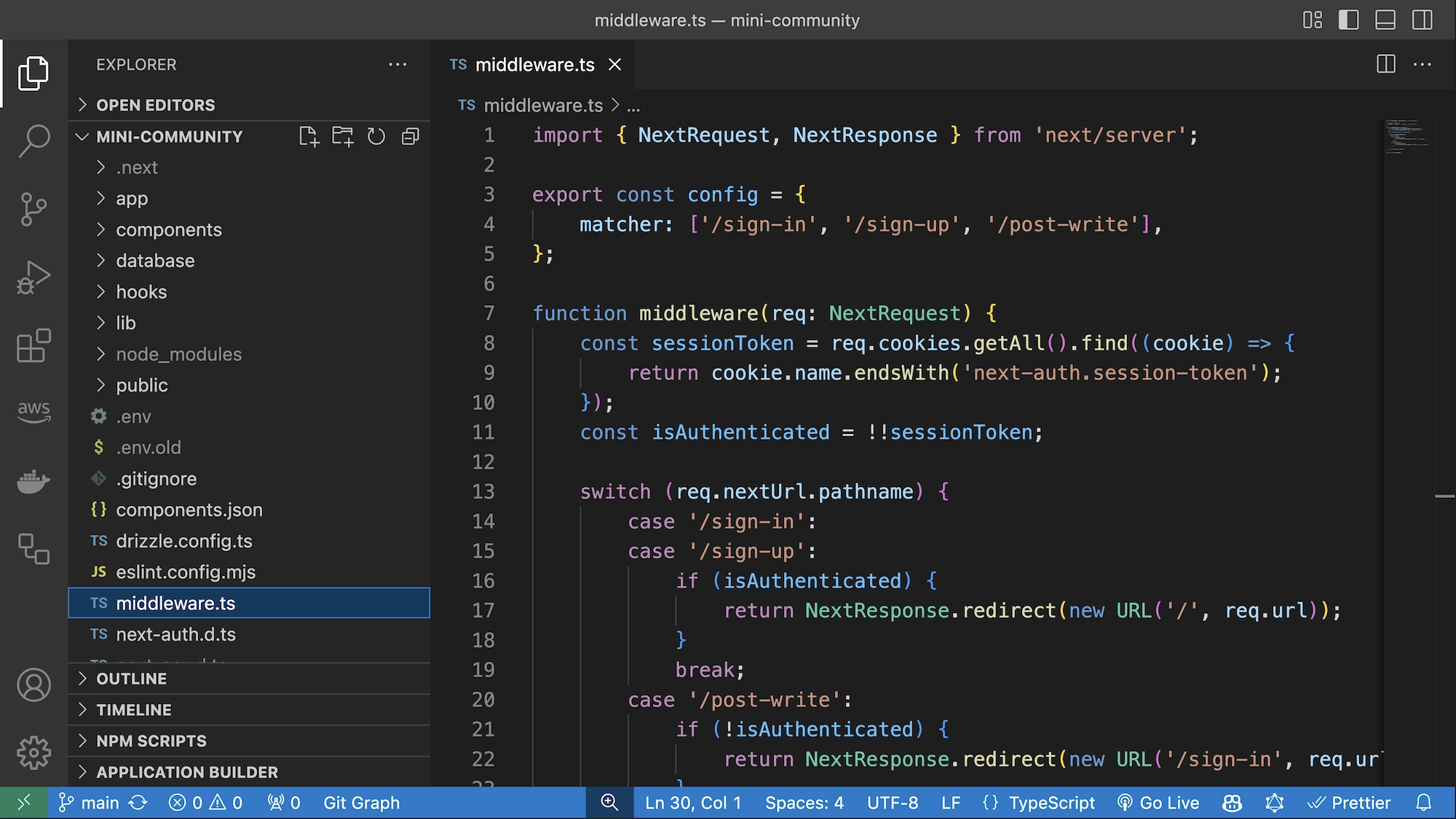The image size is (1456, 819).
Task: Refresh the explorer file tree
Action: click(376, 136)
